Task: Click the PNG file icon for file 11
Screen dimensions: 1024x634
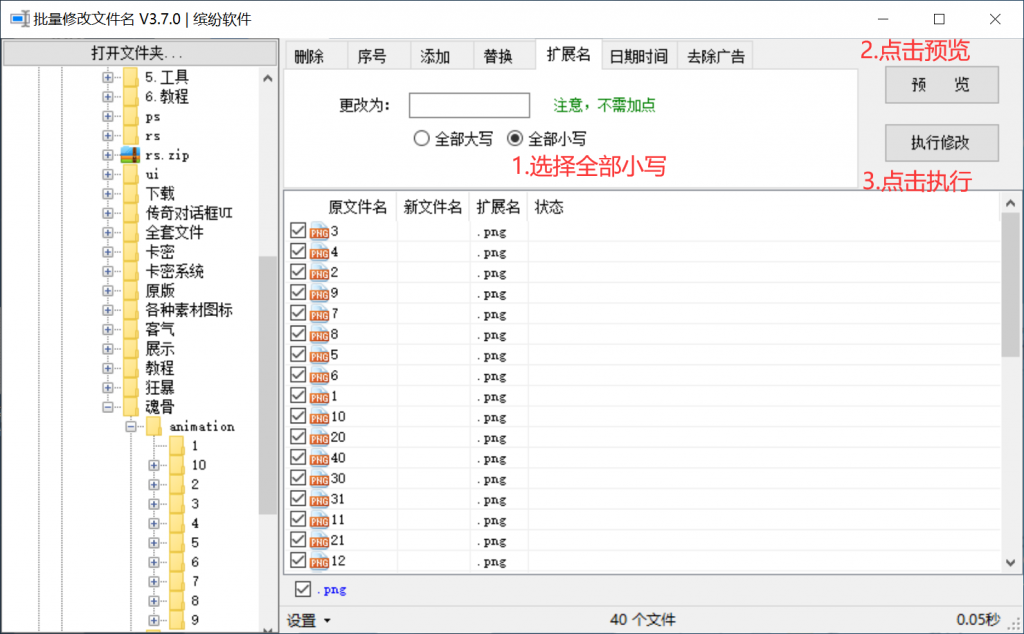Action: pyautogui.click(x=319, y=520)
